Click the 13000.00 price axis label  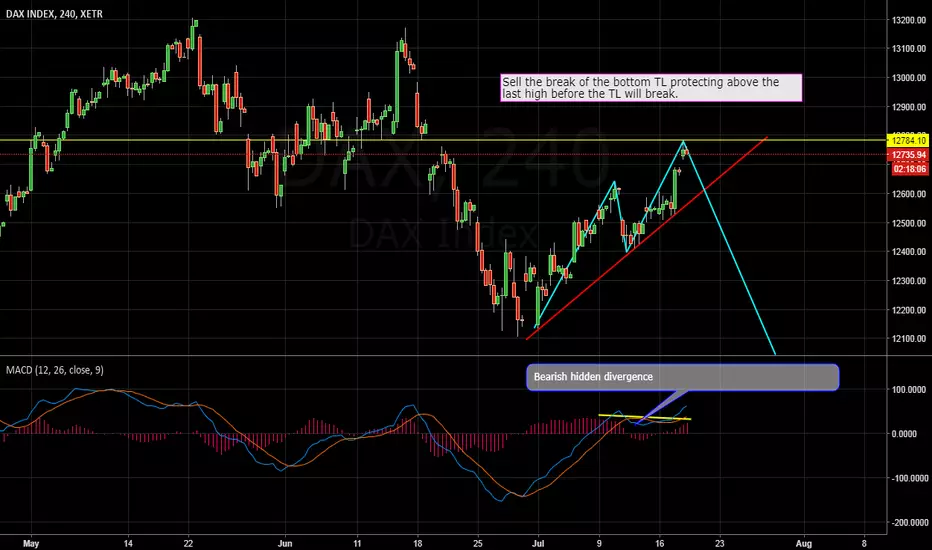click(908, 78)
